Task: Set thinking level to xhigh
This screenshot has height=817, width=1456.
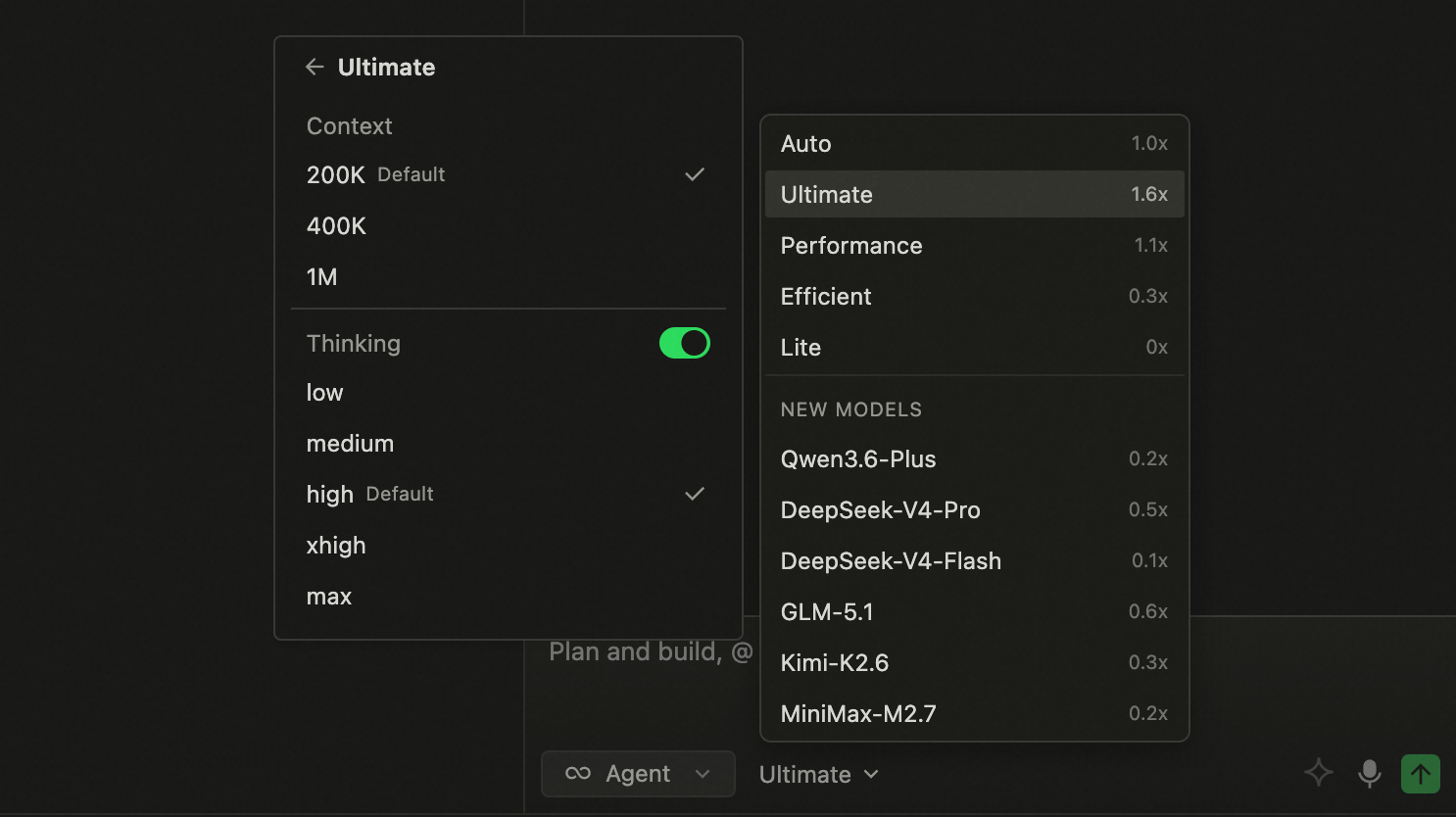Action: click(509, 545)
